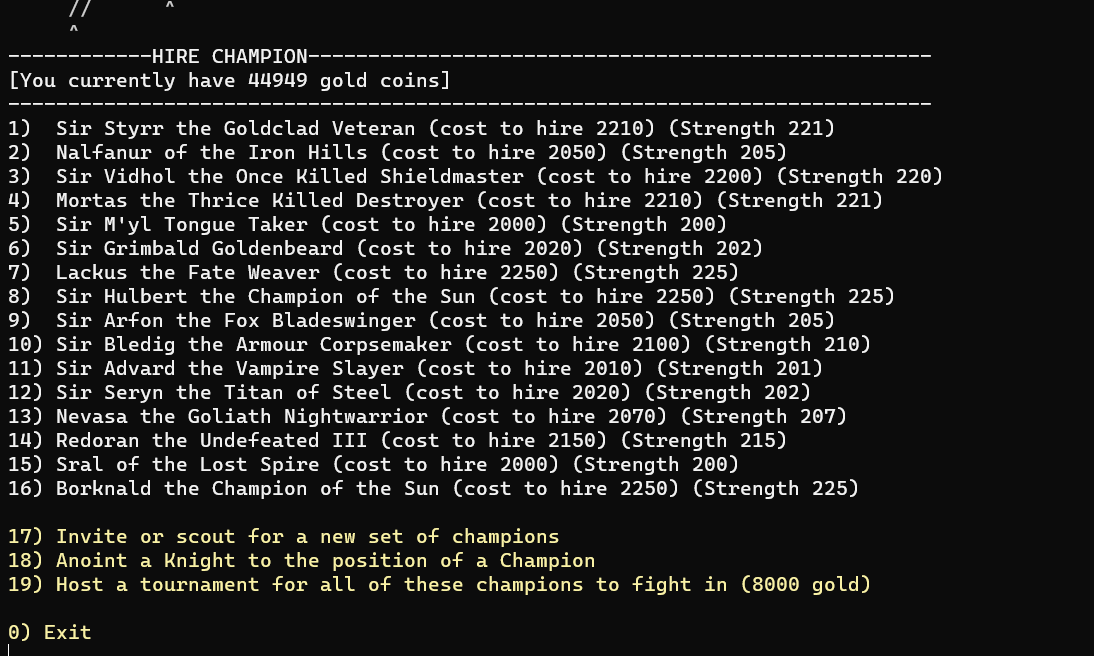Select Nevasa the Goliath Nightwarrior
Viewport: 1094px width, 656px height.
[x=427, y=417]
